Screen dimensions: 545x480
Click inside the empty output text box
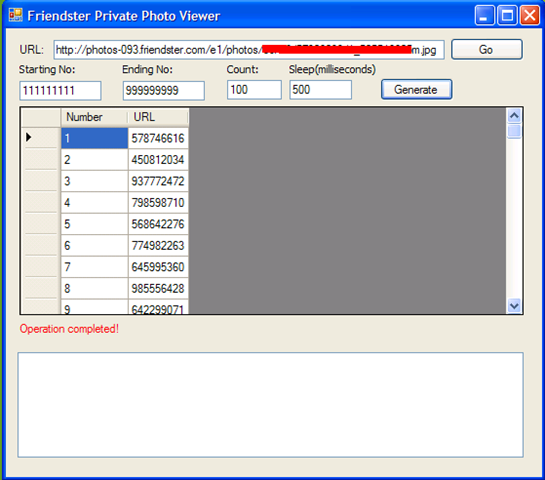coord(270,405)
